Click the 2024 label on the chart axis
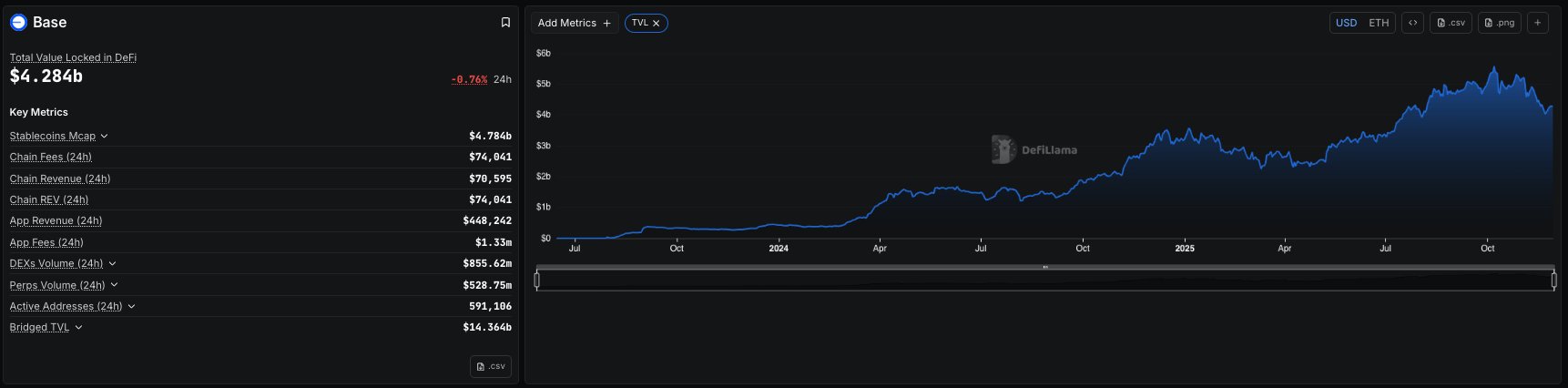Image resolution: width=1568 pixels, height=388 pixels. click(779, 249)
